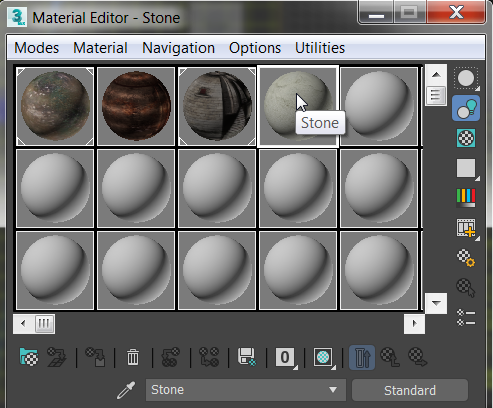Toggle Show End Result button
The width and height of the screenshot is (493, 408).
(x=362, y=357)
